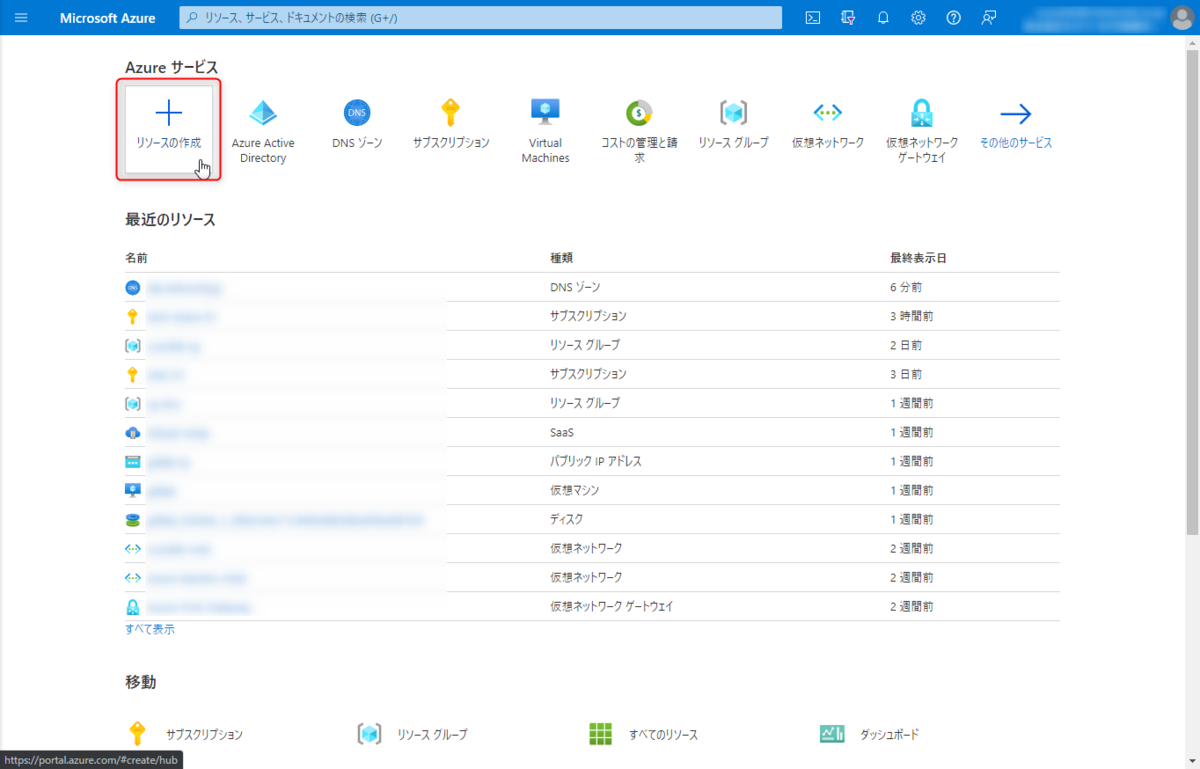Viewport: 1200px width, 769px height.
Task: Open 仮想ネットワーク ゲートウェイ service icon
Action: click(x=921, y=113)
